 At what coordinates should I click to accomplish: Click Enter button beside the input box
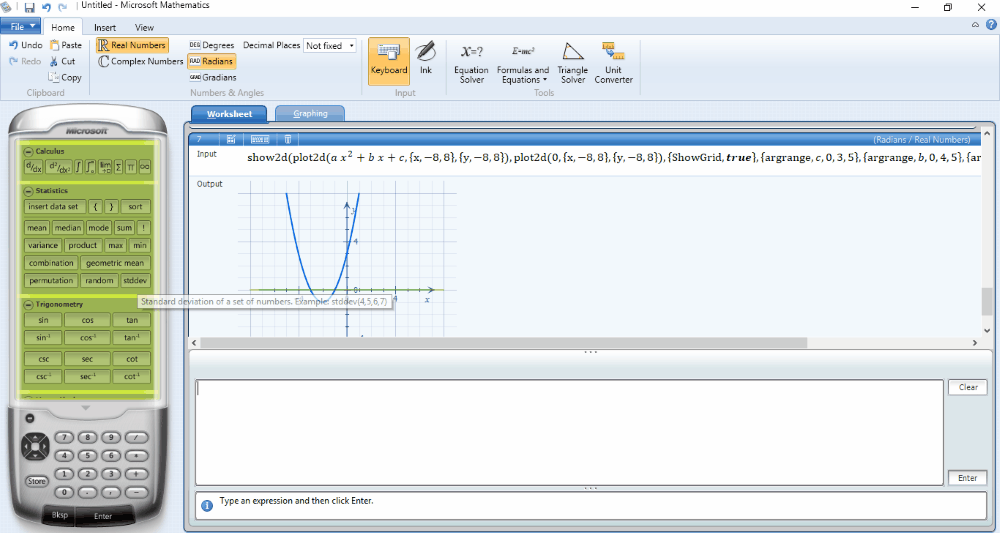(967, 478)
